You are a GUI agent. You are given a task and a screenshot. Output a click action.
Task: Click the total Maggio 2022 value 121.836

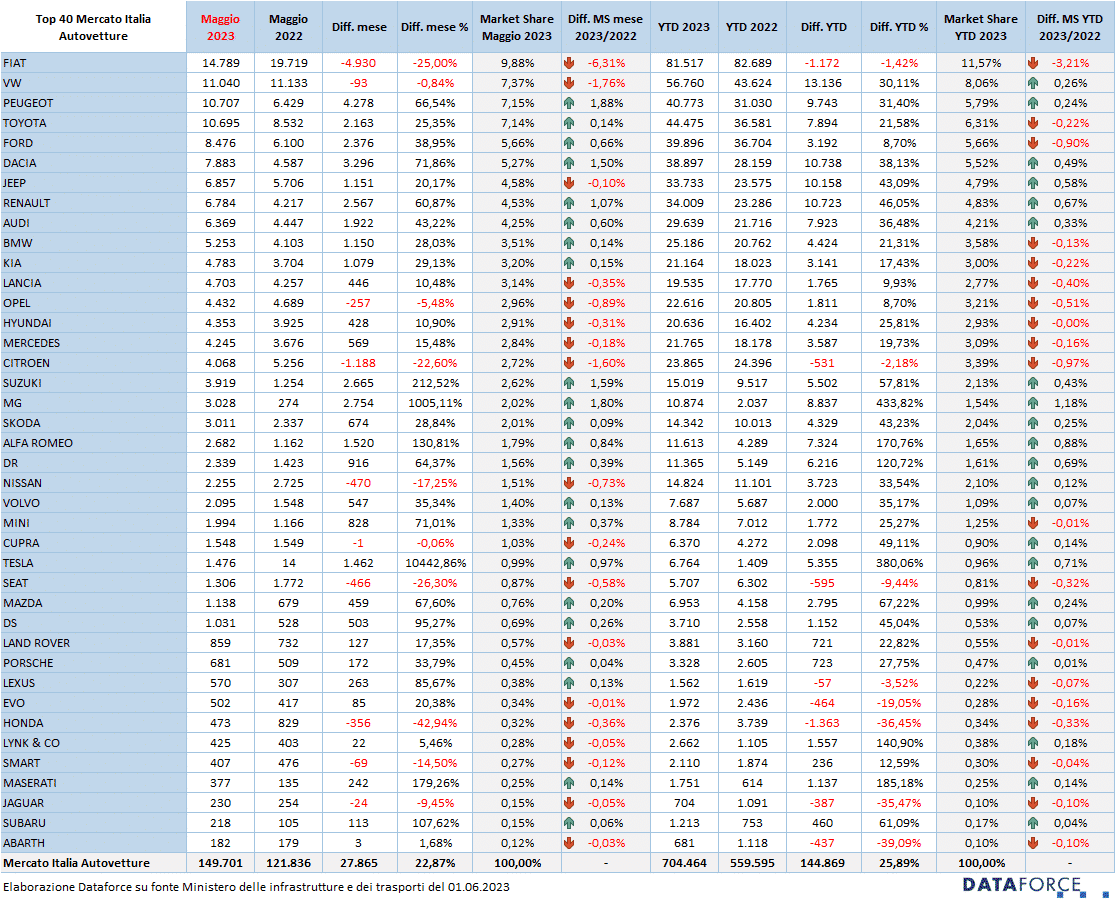click(x=289, y=863)
